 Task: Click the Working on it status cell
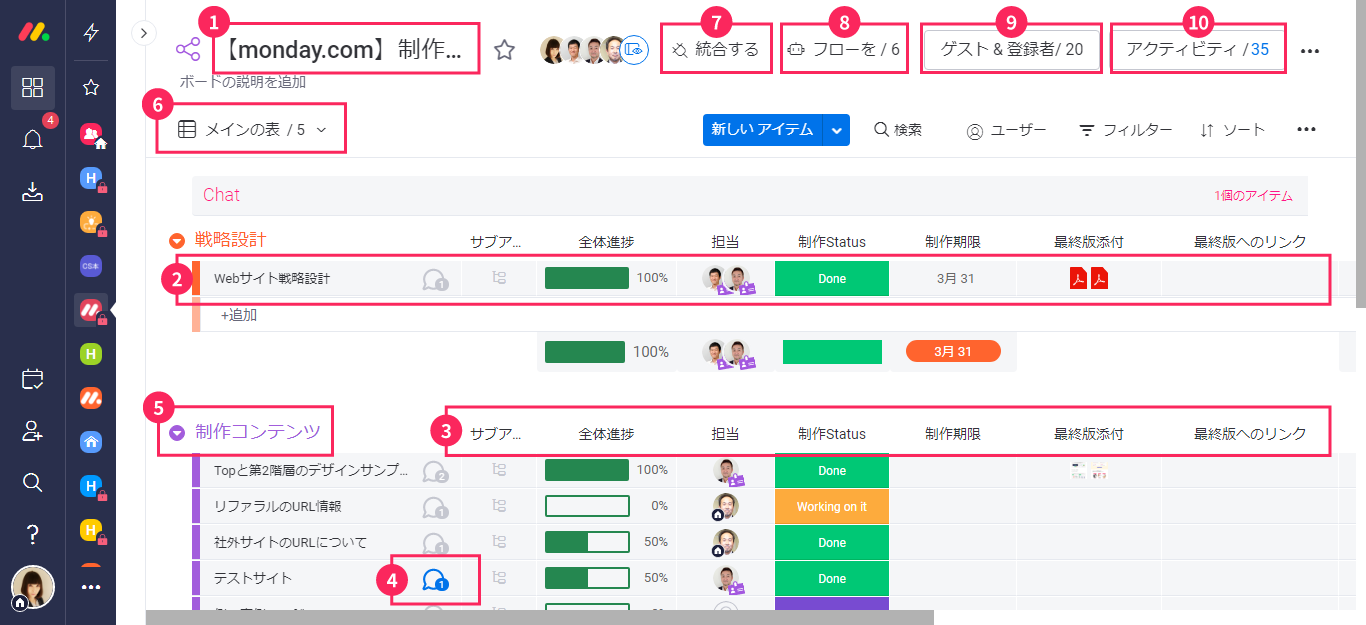[831, 507]
